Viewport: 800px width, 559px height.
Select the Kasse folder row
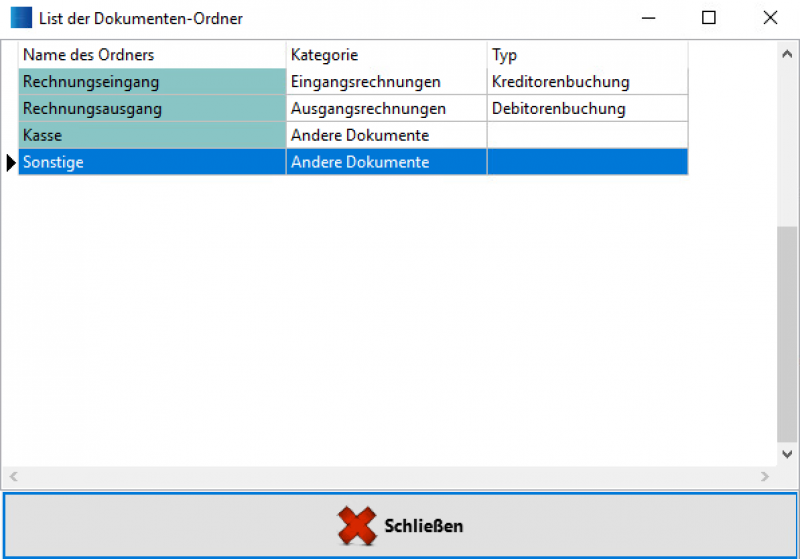pyautogui.click(x=152, y=135)
